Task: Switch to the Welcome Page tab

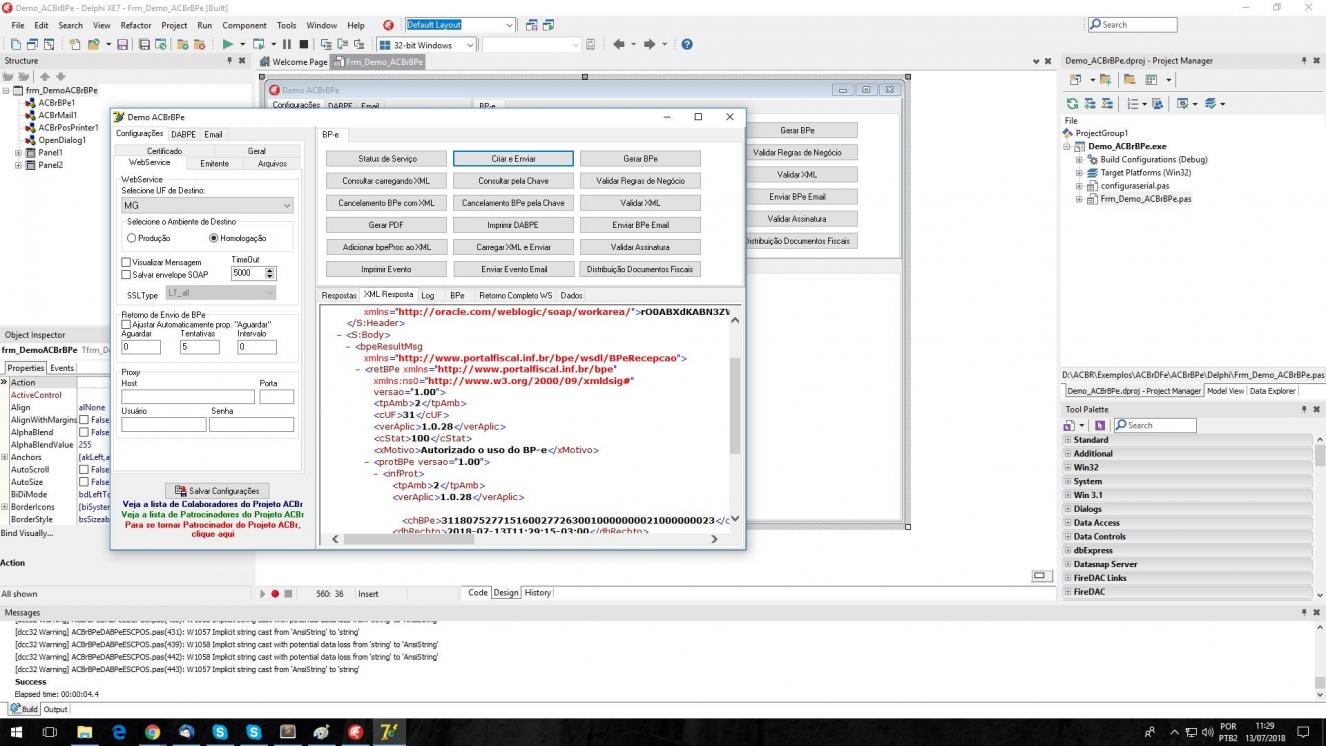Action: [293, 62]
